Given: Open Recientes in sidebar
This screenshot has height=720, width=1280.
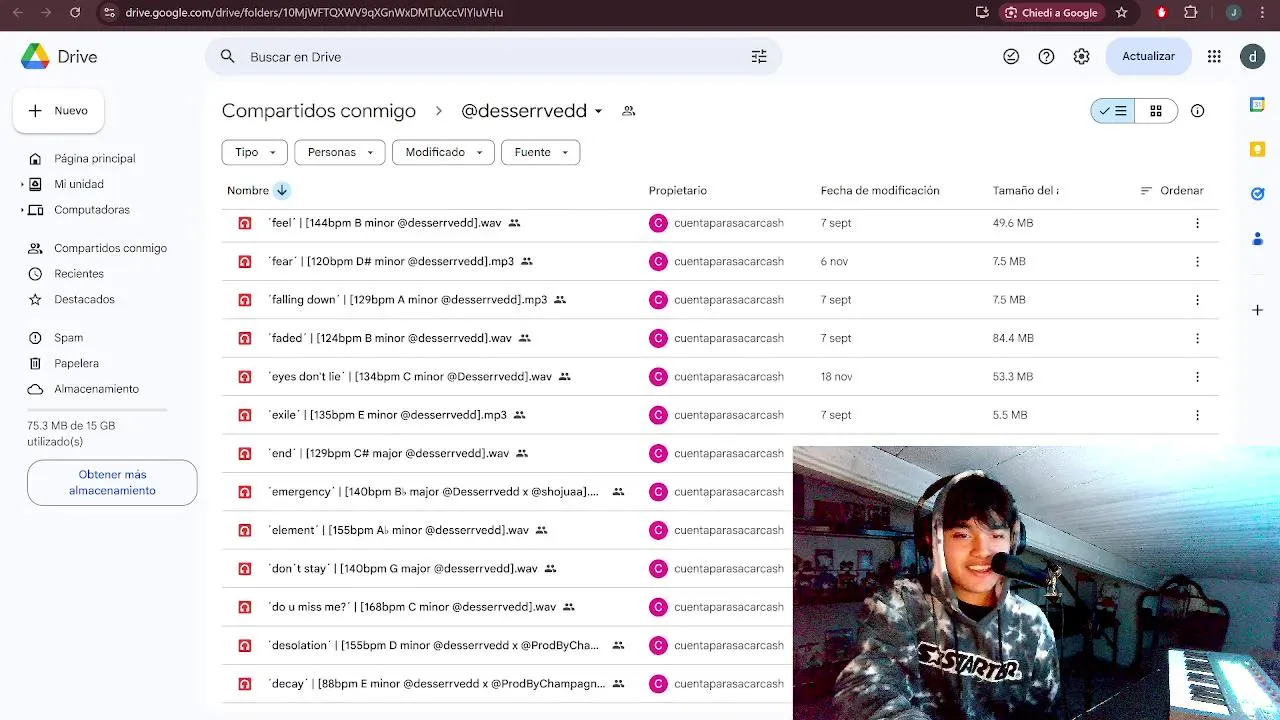Looking at the screenshot, I should 79,274.
